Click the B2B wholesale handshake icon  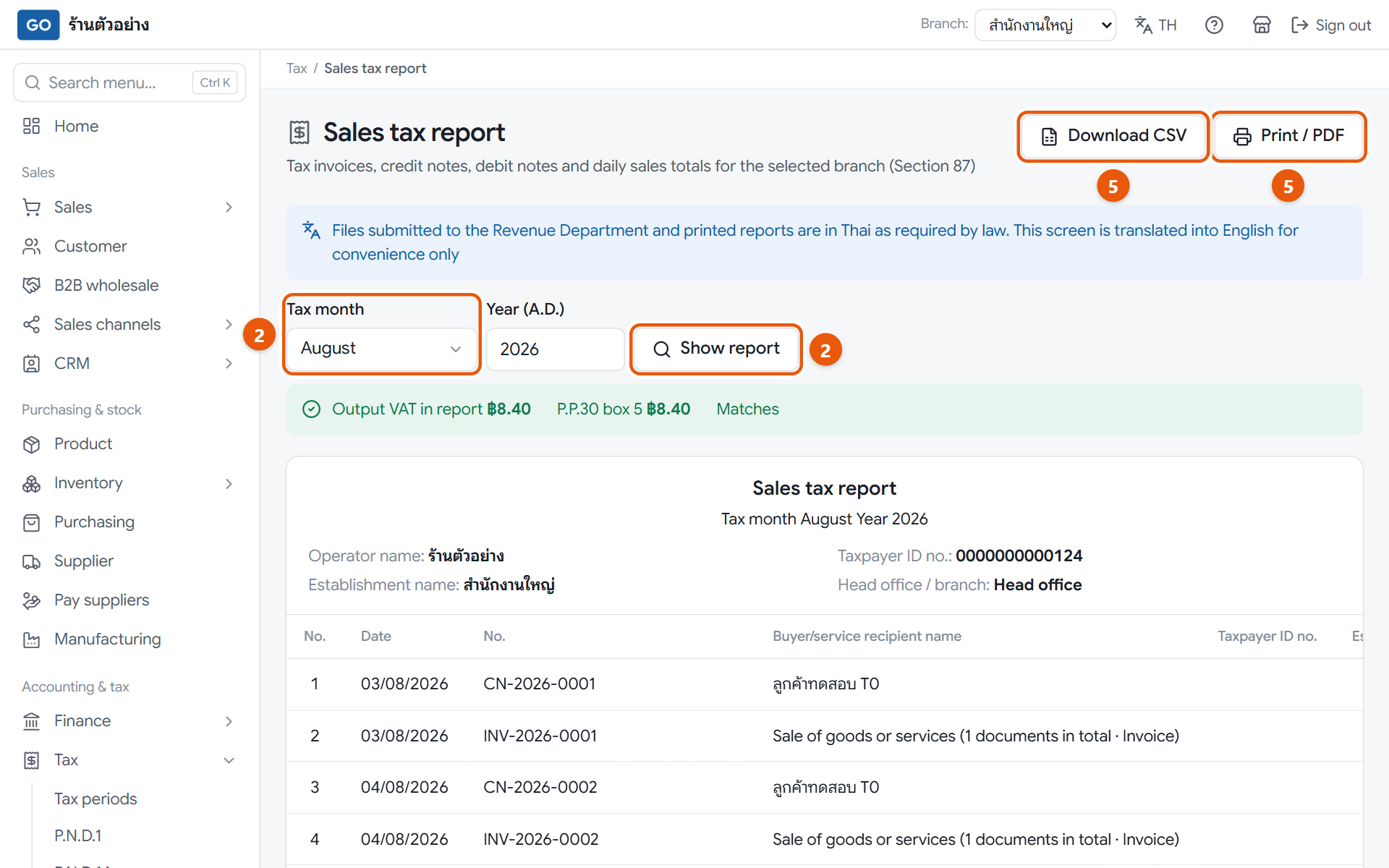(x=31, y=286)
